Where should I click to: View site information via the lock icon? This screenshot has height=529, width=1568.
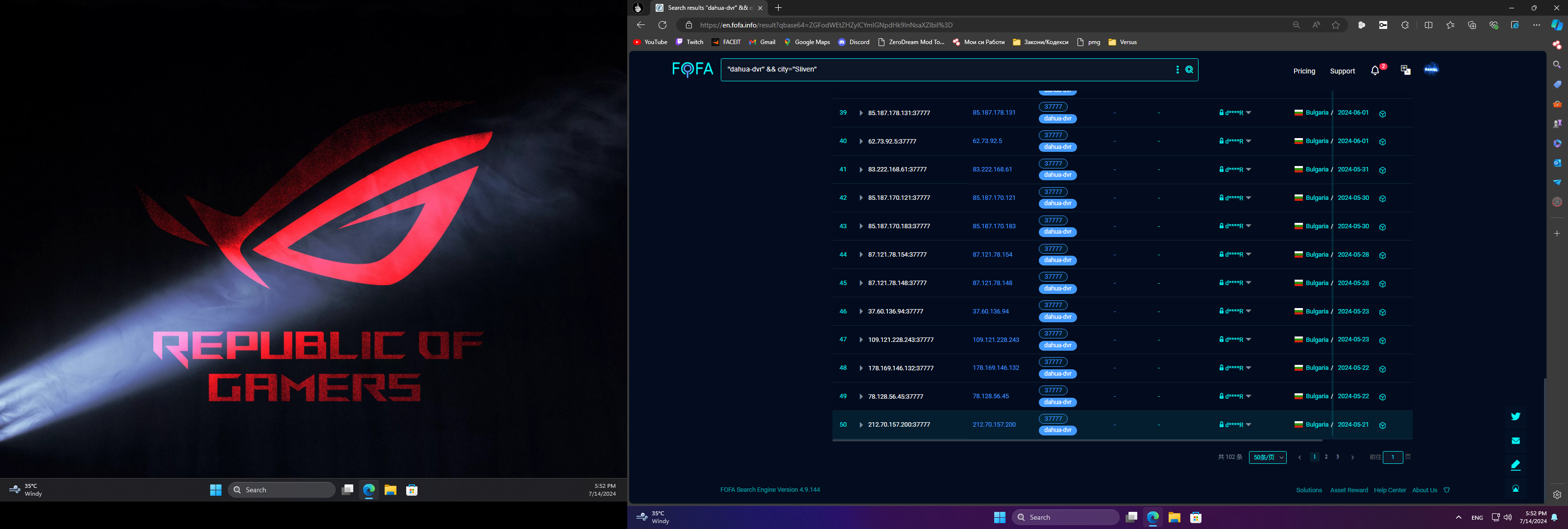click(x=688, y=25)
